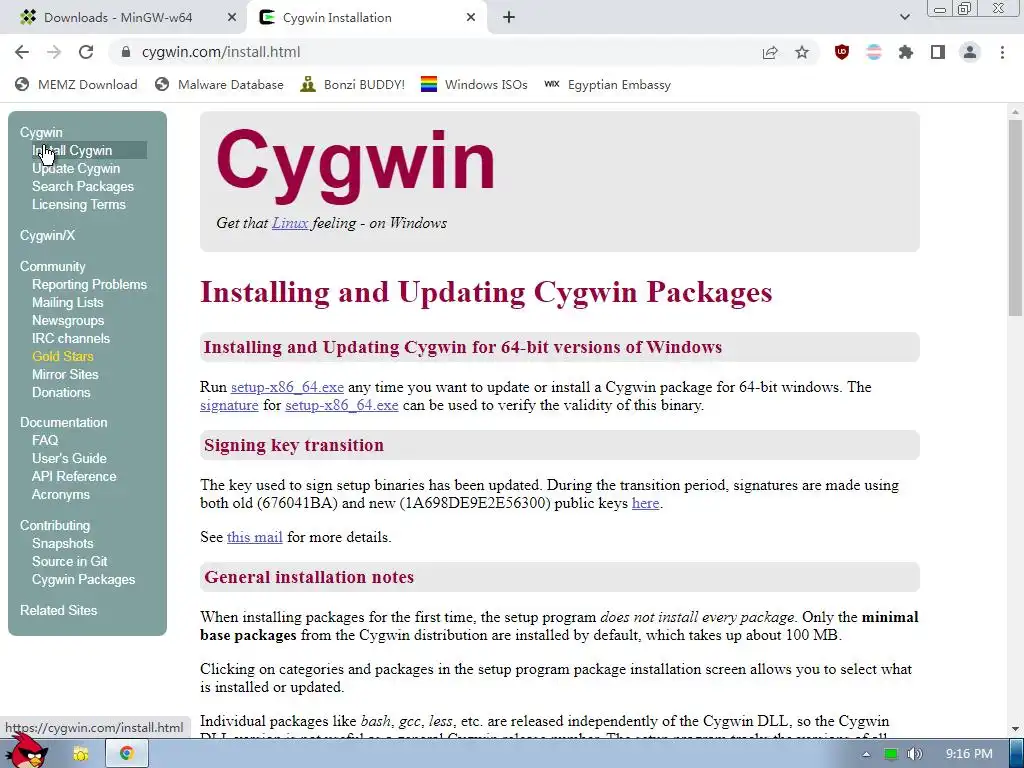
Task: Close the Downloads - MinGW-w64 tab
Action: (x=232, y=18)
